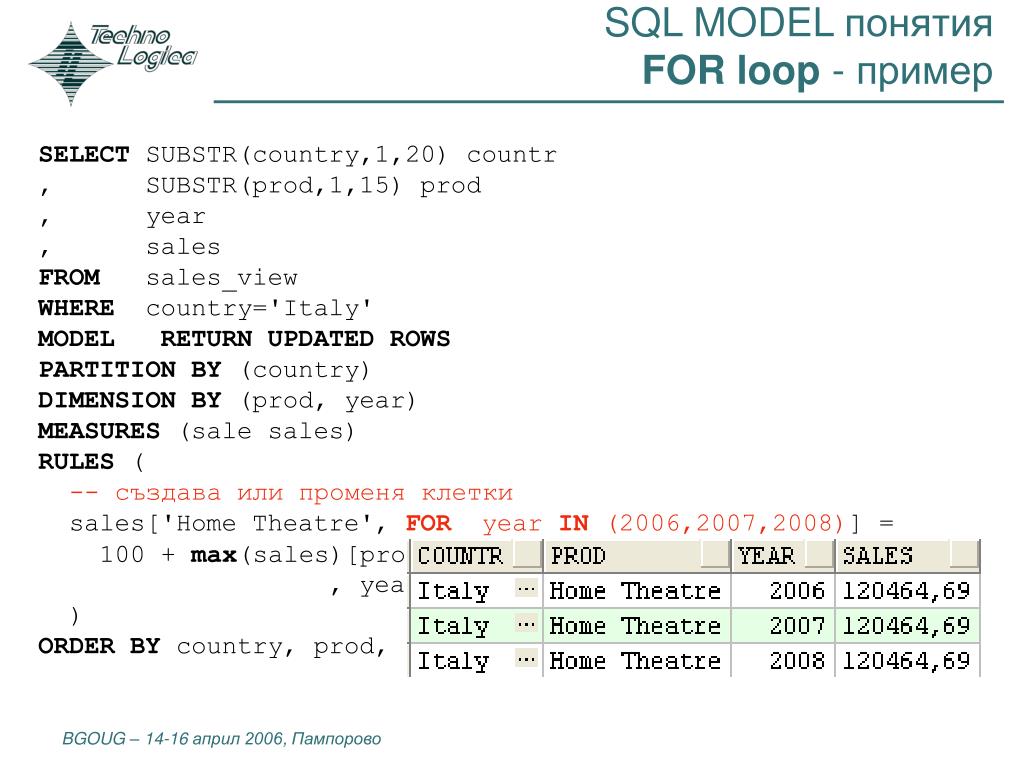This screenshot has width=1024, height=768.
Task: Open ellipsis button in the 2008 row
Action: 526,660
